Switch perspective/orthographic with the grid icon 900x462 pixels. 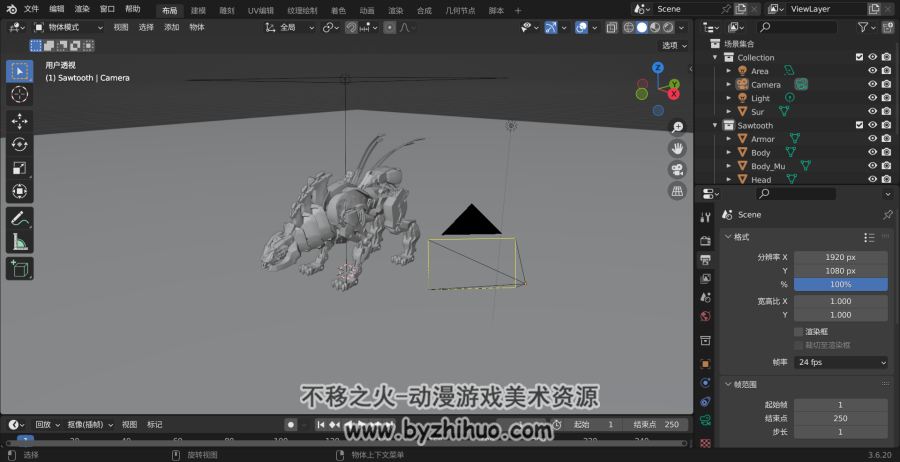[x=677, y=191]
